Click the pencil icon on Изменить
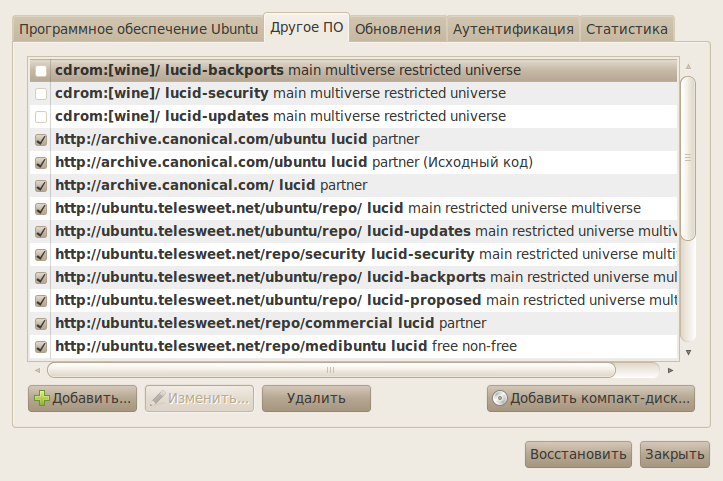 tap(158, 398)
